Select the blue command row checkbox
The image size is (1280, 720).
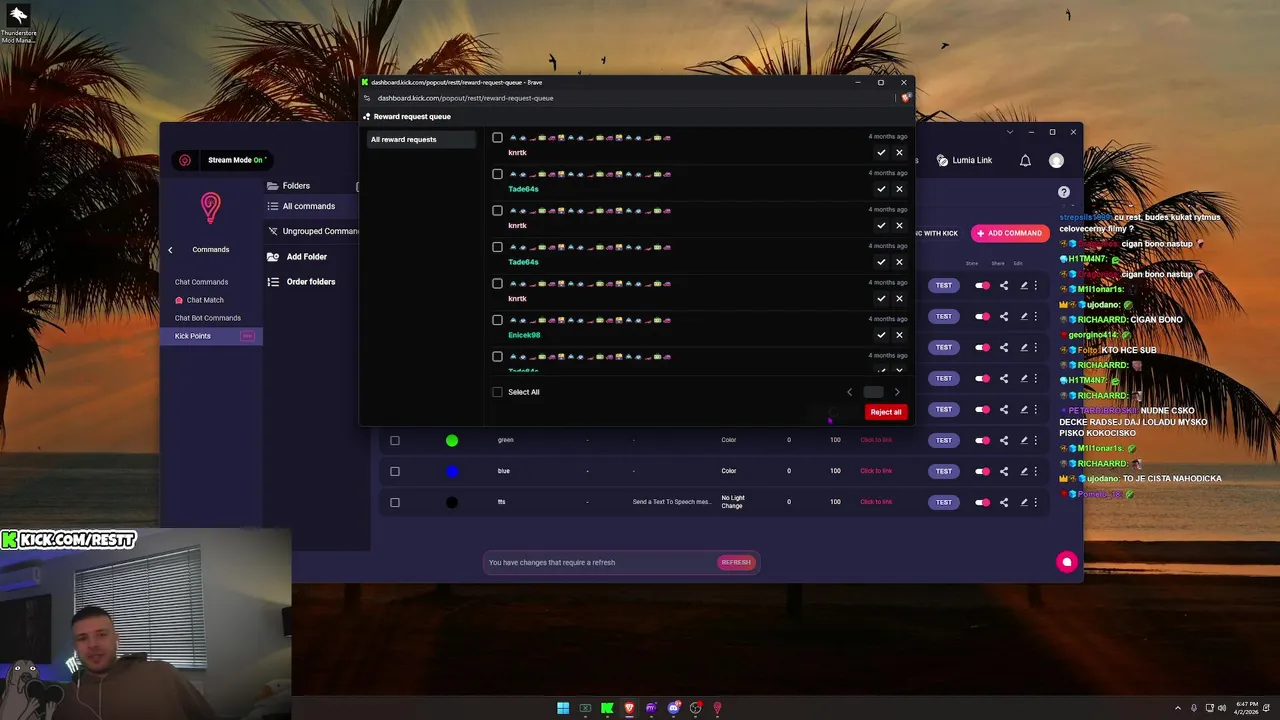(x=395, y=471)
